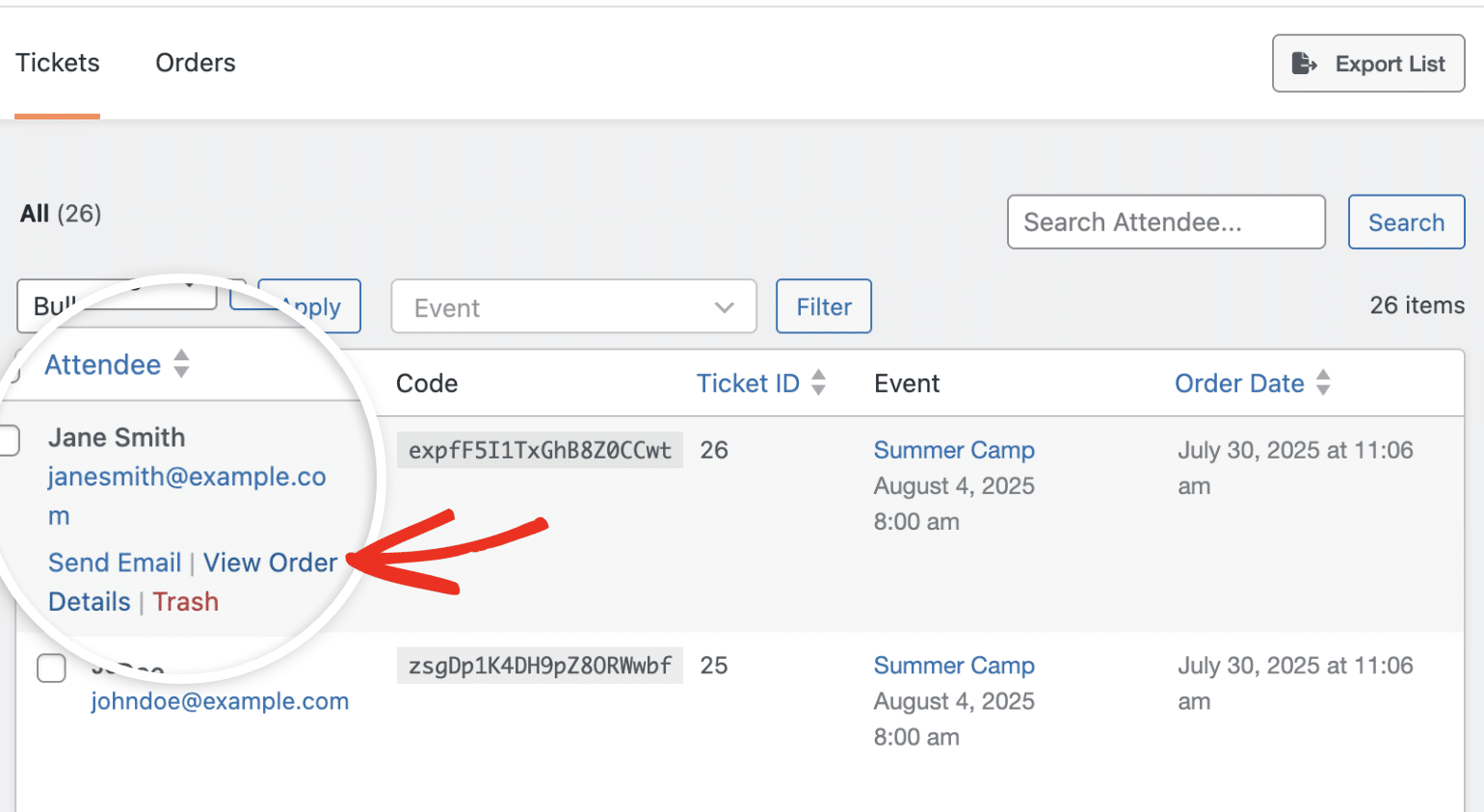
Task: Click the All (26) filter link
Action: coord(61,213)
